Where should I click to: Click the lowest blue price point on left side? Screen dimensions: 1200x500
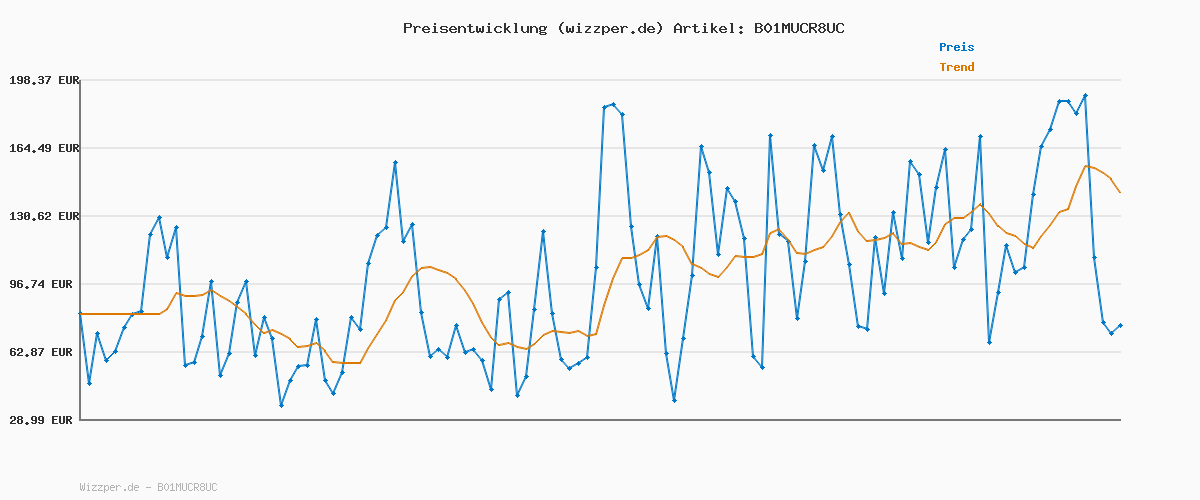pos(281,405)
